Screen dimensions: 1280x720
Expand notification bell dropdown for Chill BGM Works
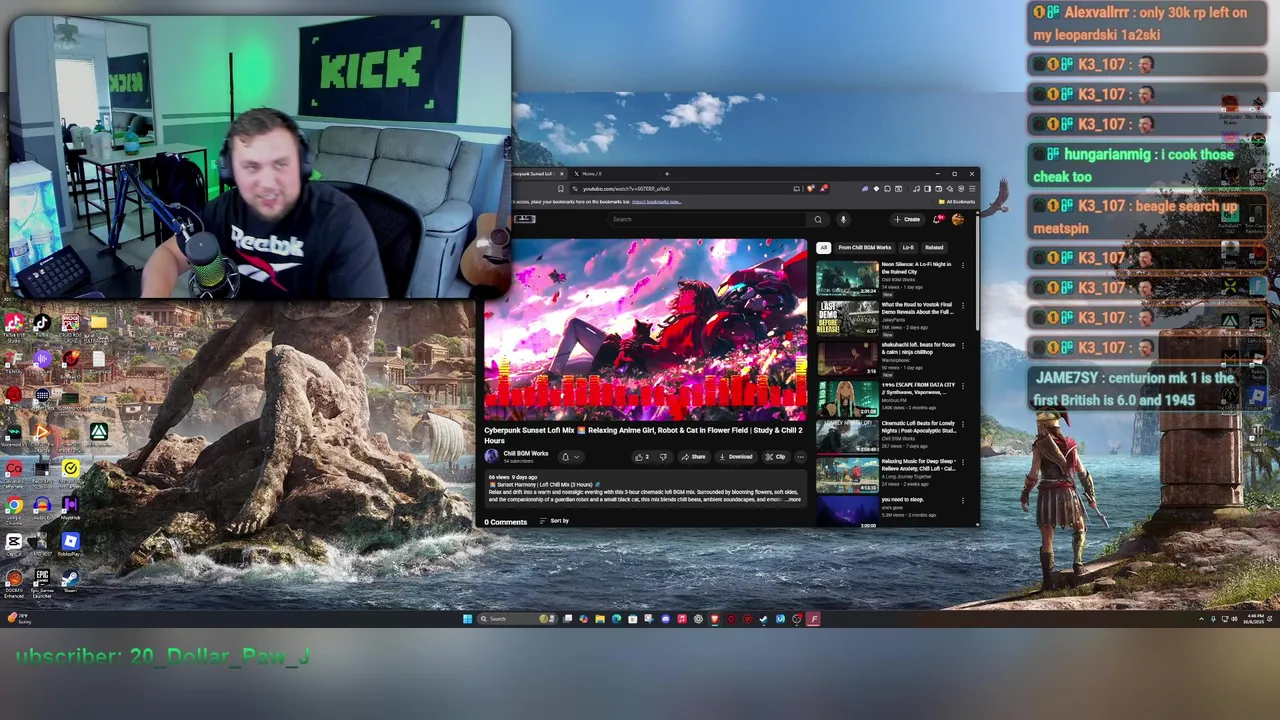571,457
